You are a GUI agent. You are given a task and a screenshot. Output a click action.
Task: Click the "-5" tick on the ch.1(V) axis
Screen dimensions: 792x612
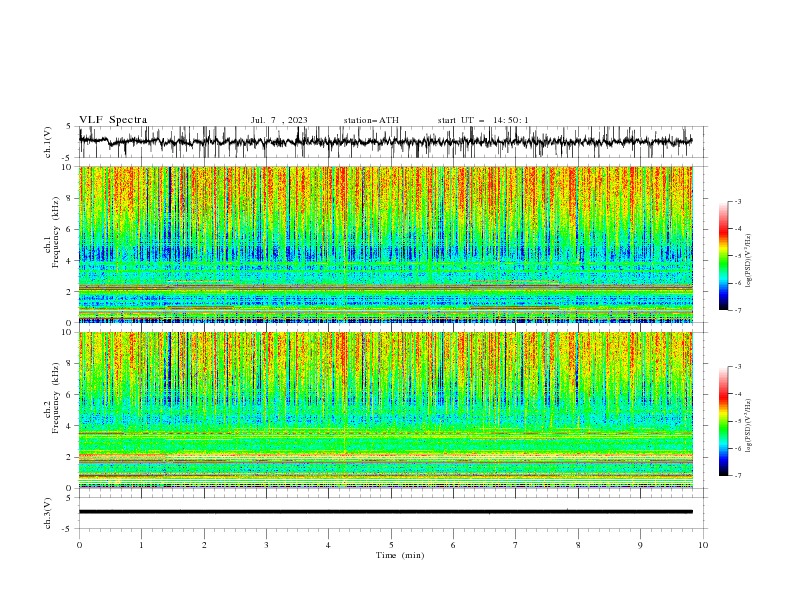(x=68, y=158)
